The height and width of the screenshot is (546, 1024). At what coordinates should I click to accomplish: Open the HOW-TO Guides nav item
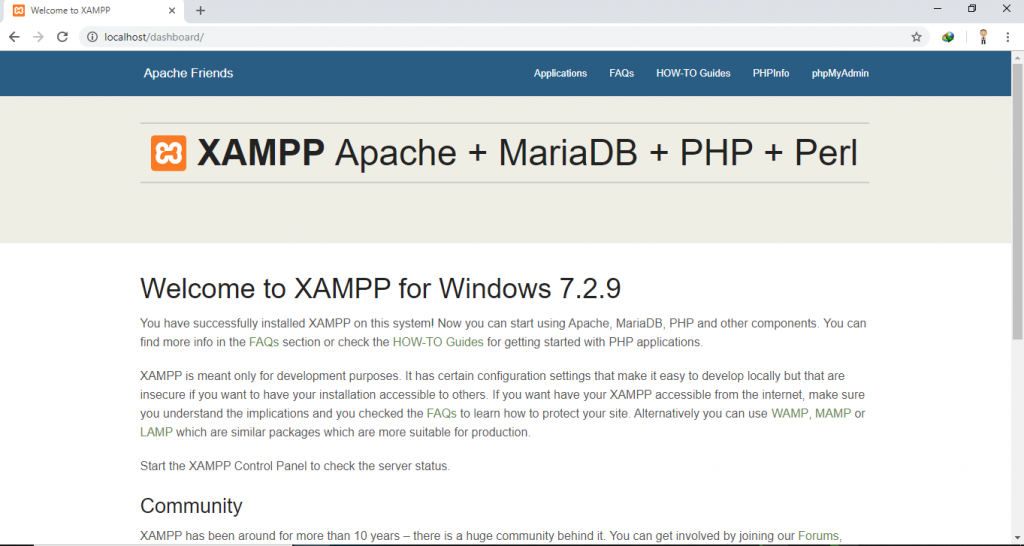(693, 73)
